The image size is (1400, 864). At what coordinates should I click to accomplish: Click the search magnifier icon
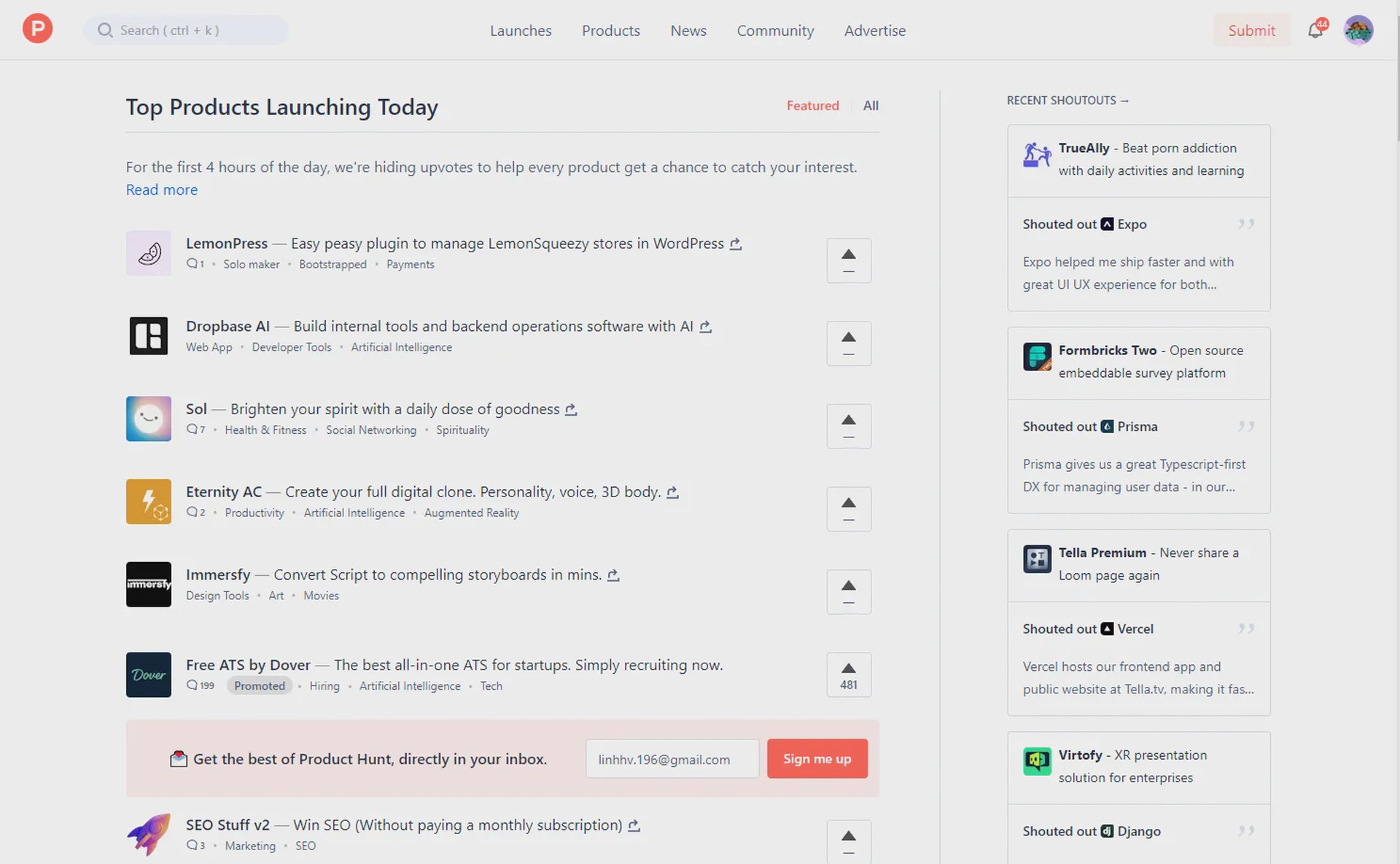[105, 30]
